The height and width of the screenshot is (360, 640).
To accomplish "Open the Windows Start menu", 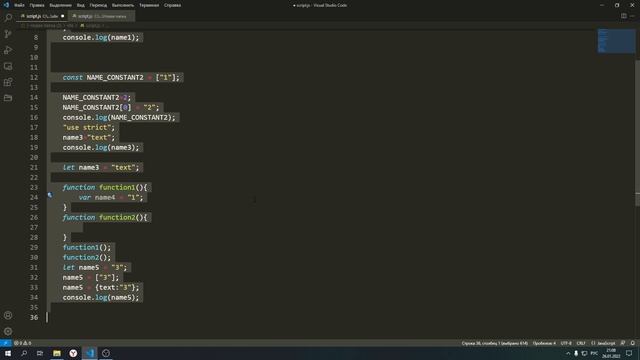I will (8, 353).
